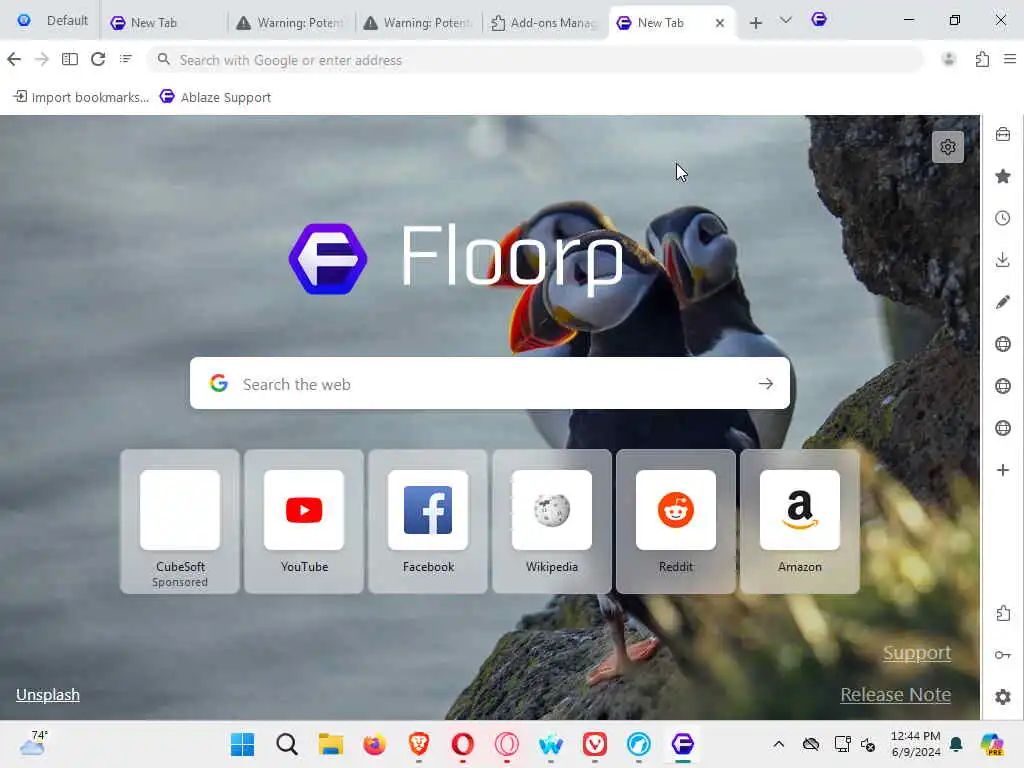Open the Amazon shortcut tile

(800, 521)
